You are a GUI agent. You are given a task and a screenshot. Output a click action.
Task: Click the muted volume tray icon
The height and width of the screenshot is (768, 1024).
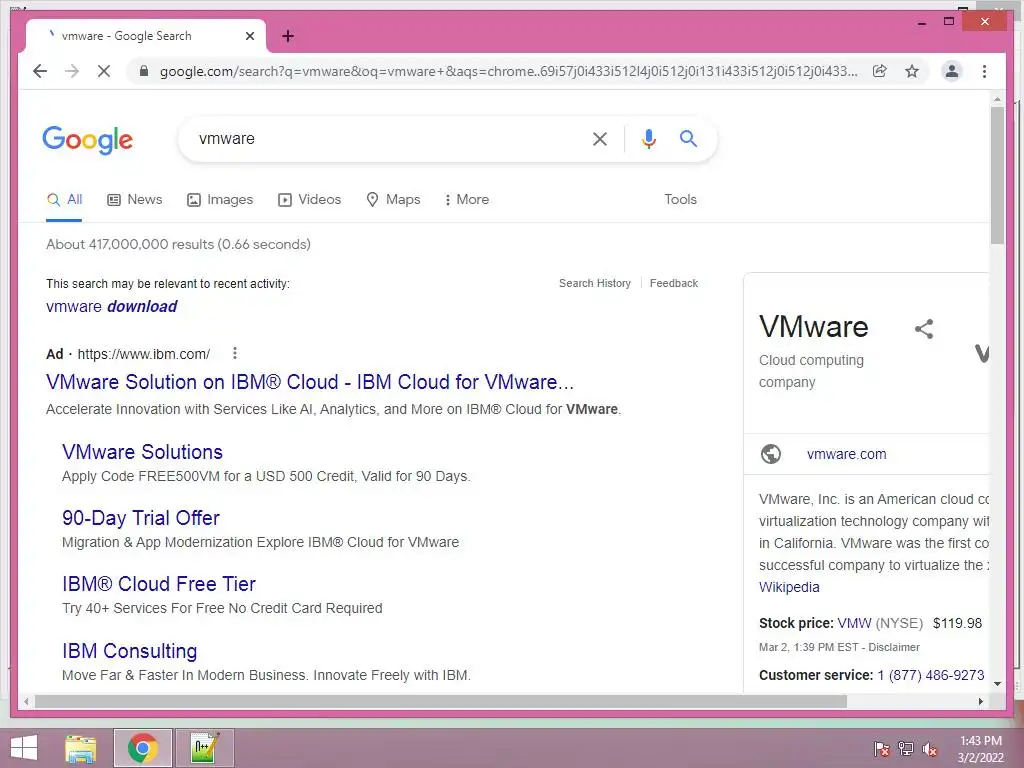(x=930, y=748)
